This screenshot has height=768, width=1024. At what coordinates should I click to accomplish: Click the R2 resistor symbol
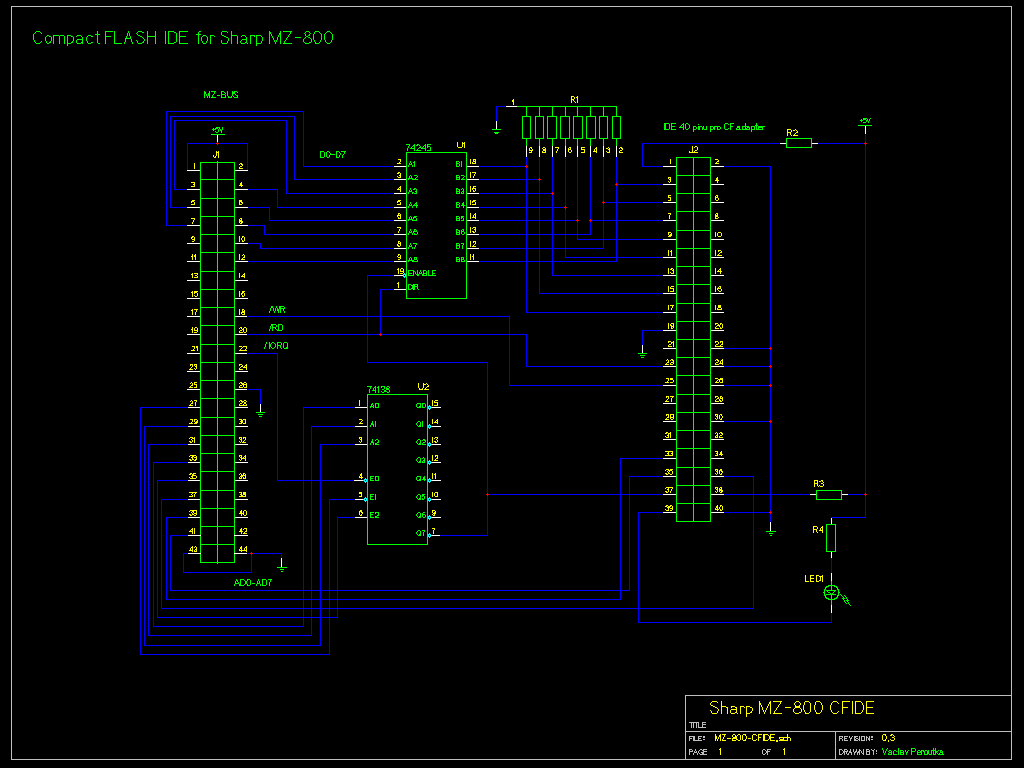798,143
